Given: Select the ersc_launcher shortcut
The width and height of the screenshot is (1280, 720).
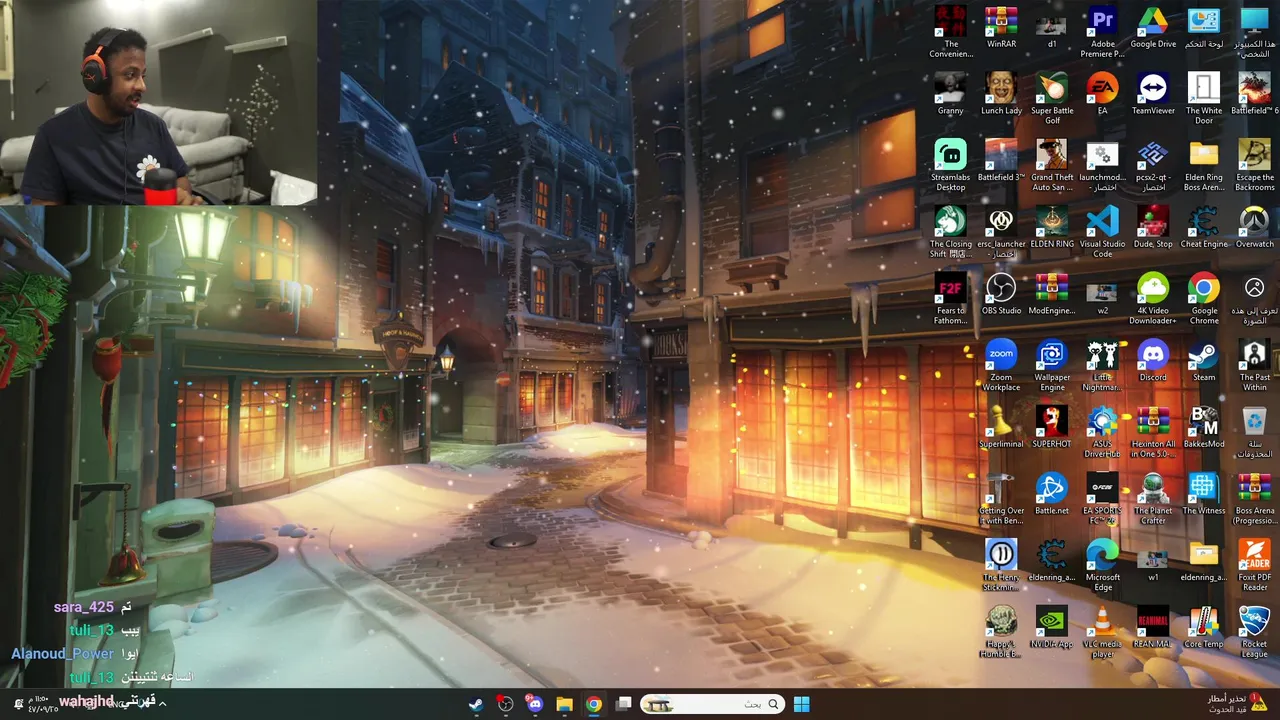Looking at the screenshot, I should 1001,232.
